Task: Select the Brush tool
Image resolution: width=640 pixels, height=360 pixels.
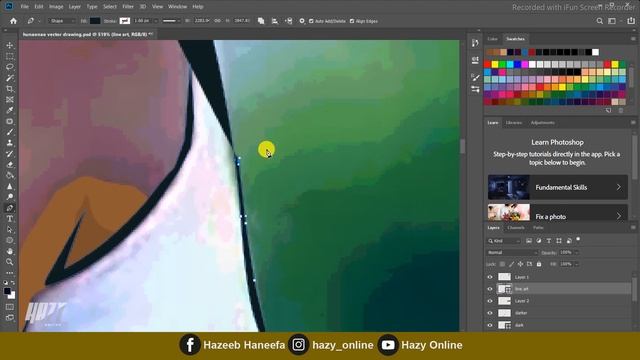Action: (10, 132)
